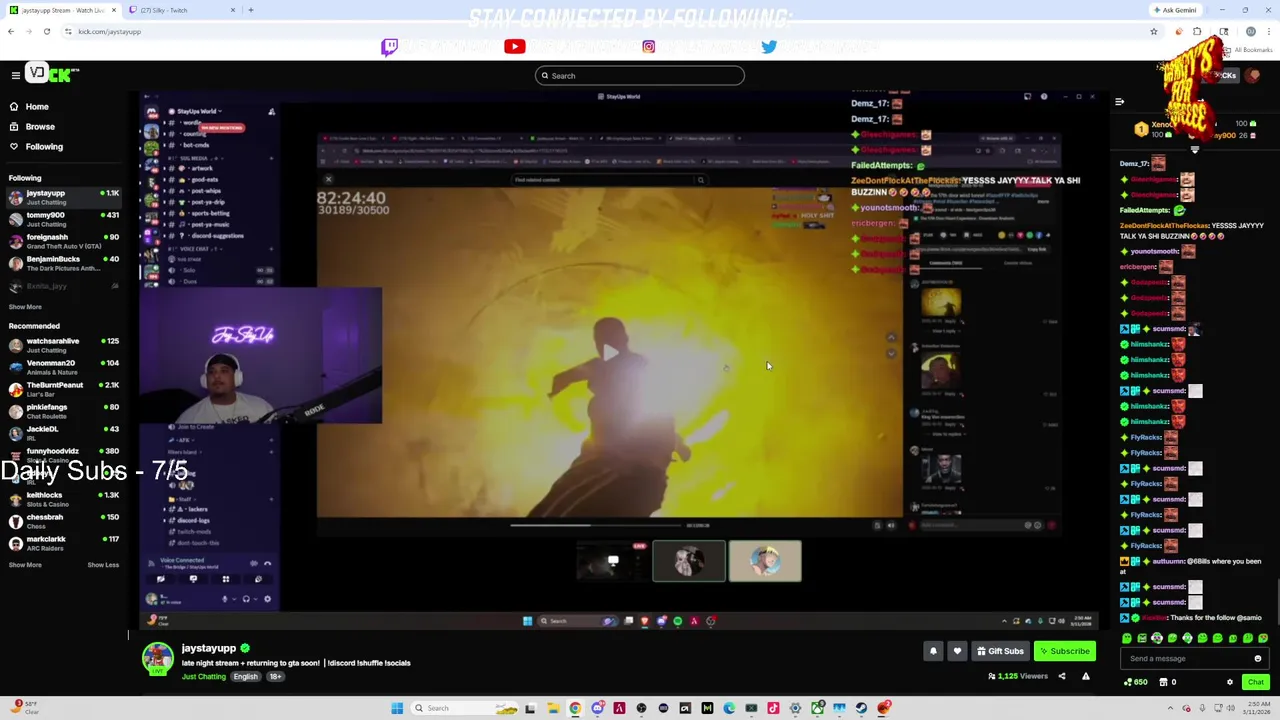Switch to the Twitch Silky browser tab

[x=180, y=10]
